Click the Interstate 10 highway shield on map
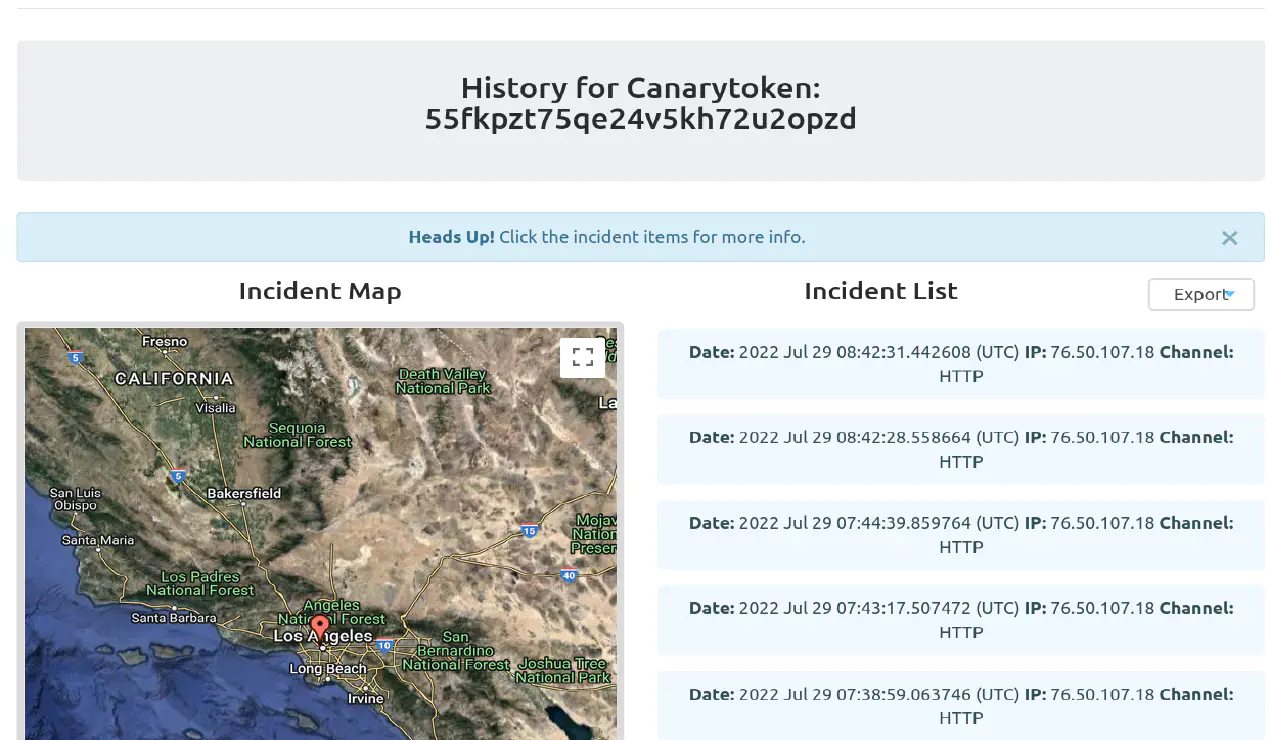 click(384, 645)
